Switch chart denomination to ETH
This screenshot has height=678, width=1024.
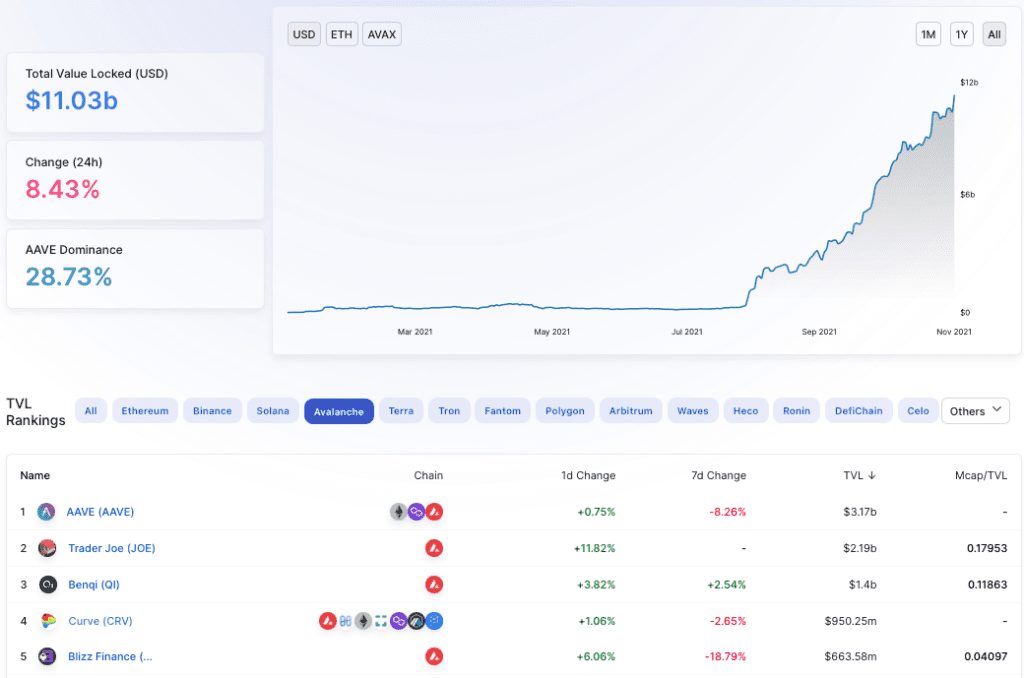[x=341, y=35]
